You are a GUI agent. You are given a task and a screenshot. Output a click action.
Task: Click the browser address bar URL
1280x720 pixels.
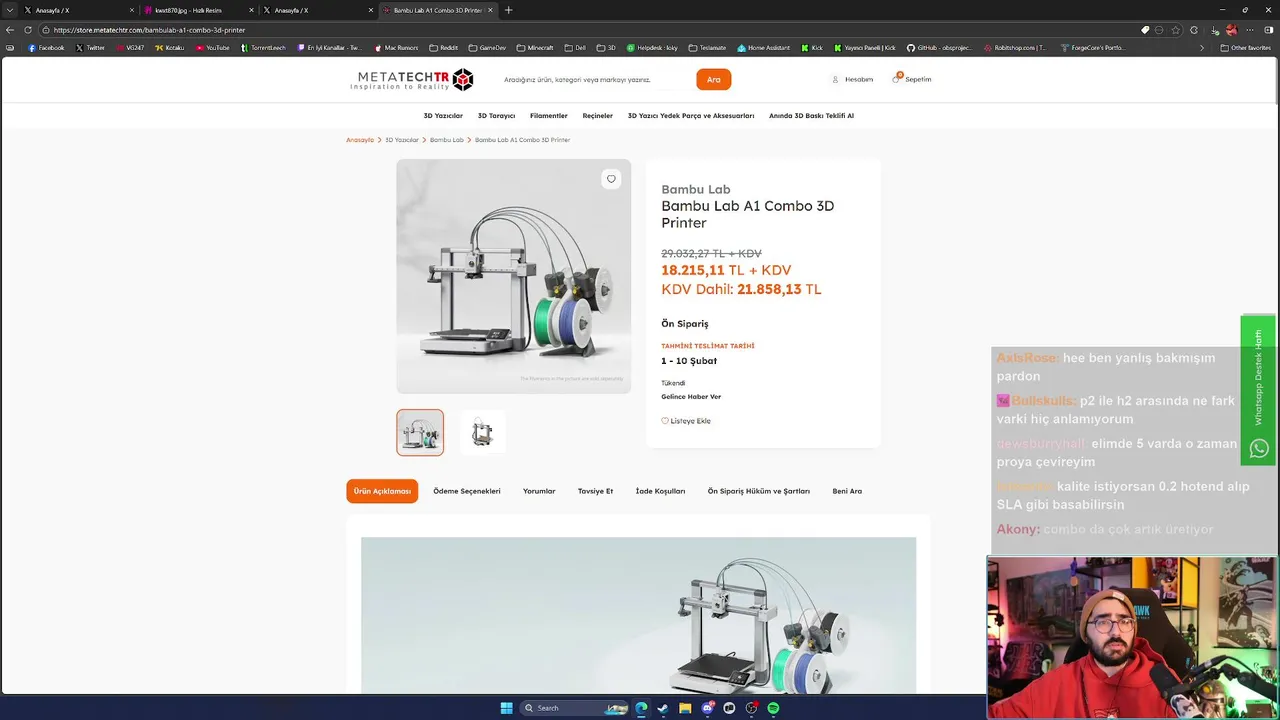[150, 30]
